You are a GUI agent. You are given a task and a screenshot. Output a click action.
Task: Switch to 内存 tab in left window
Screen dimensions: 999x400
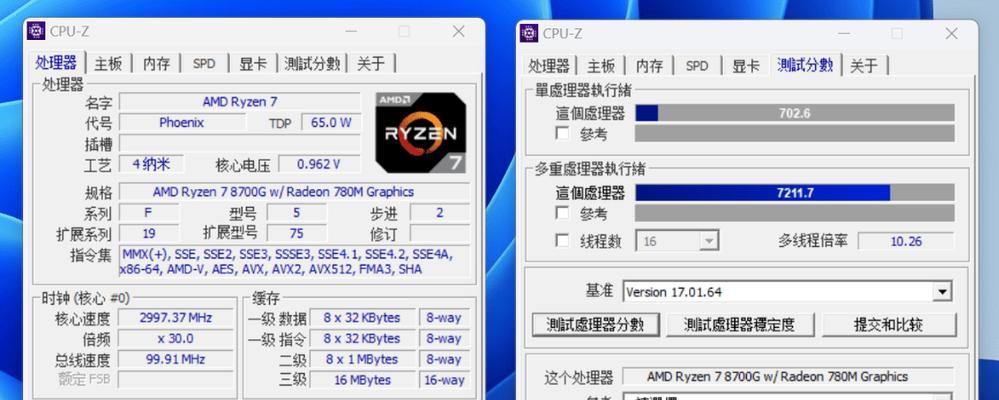coord(156,64)
